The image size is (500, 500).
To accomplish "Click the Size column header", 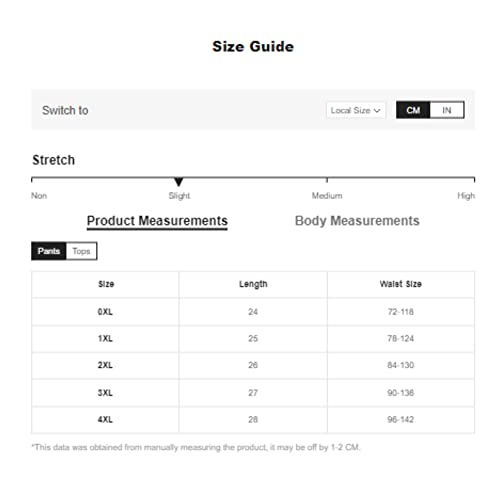I will pos(105,284).
